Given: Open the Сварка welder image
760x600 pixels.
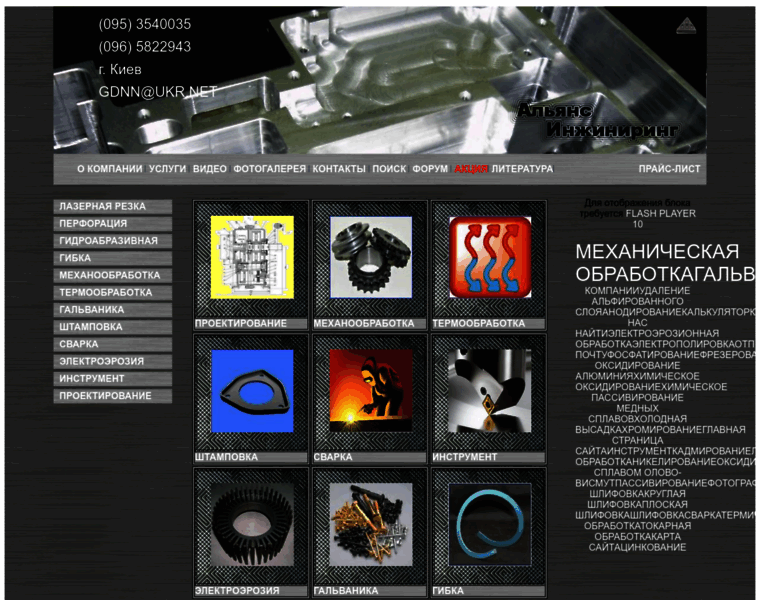Looking at the screenshot, I should coord(370,390).
